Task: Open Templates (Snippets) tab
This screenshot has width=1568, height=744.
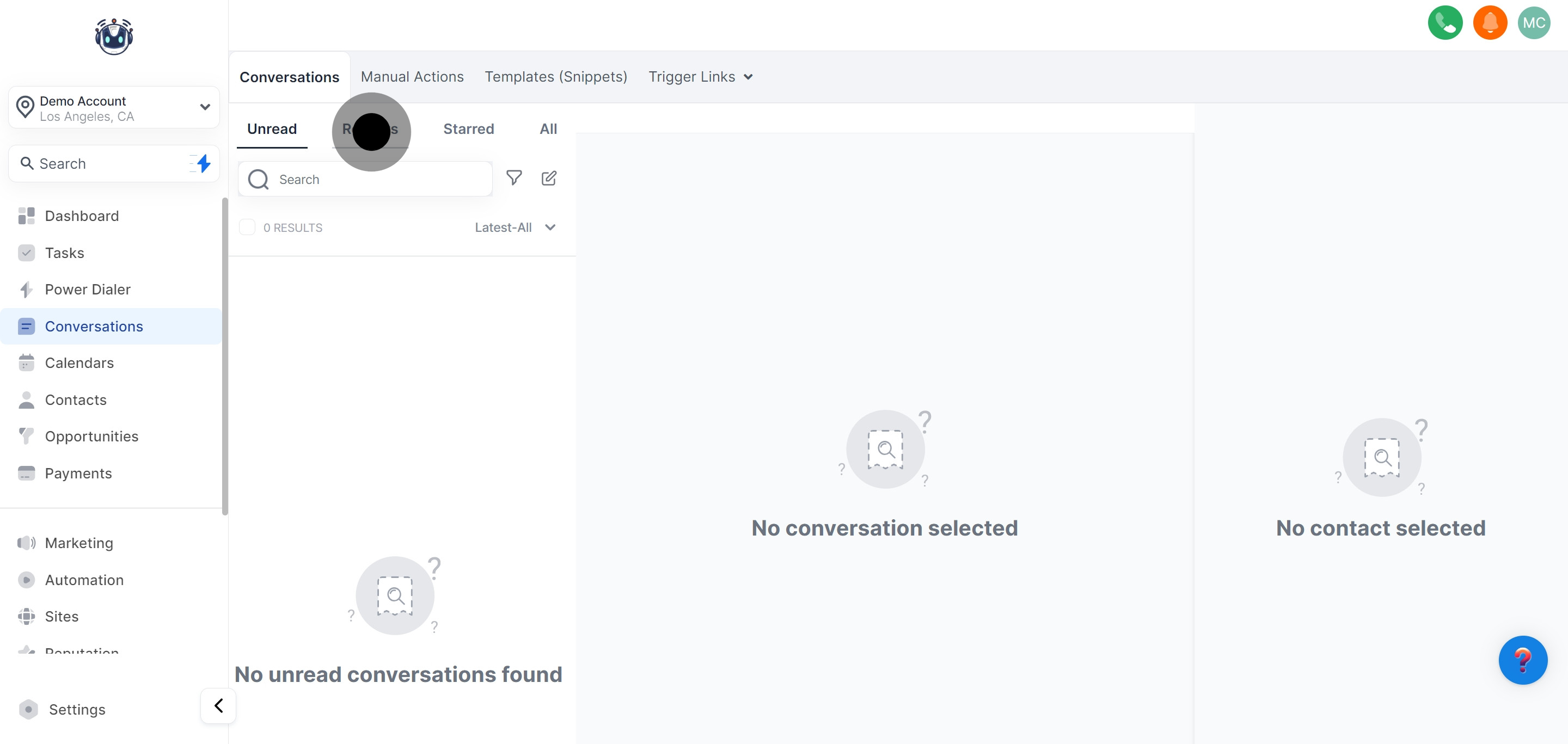Action: [556, 77]
